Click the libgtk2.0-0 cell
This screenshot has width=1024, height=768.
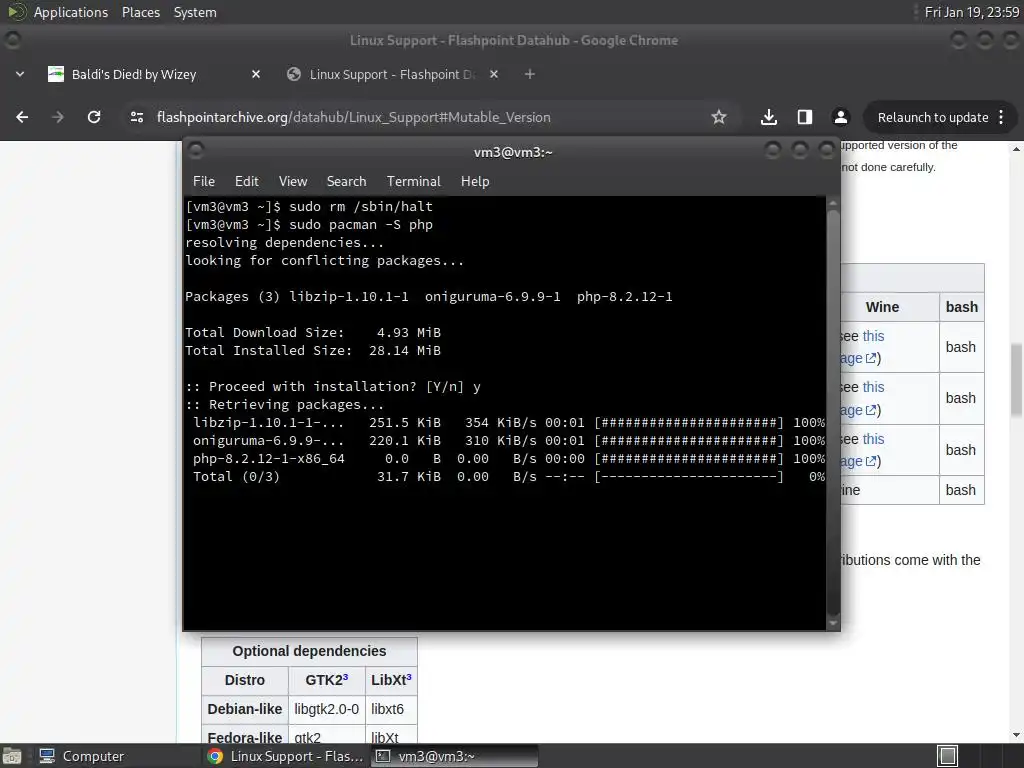pos(327,709)
